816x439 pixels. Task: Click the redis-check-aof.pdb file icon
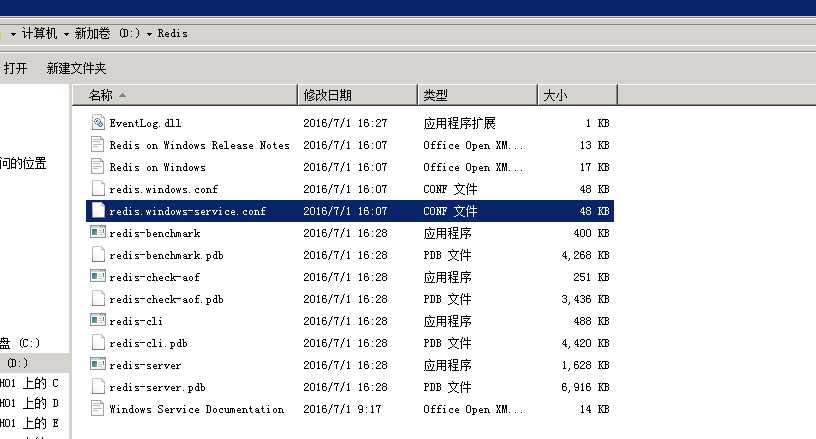pos(97,299)
